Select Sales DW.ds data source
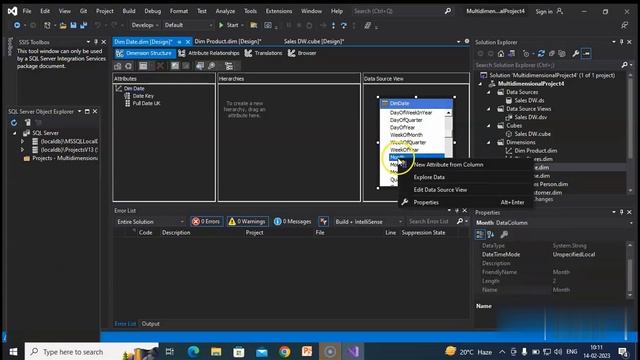 pos(529,100)
